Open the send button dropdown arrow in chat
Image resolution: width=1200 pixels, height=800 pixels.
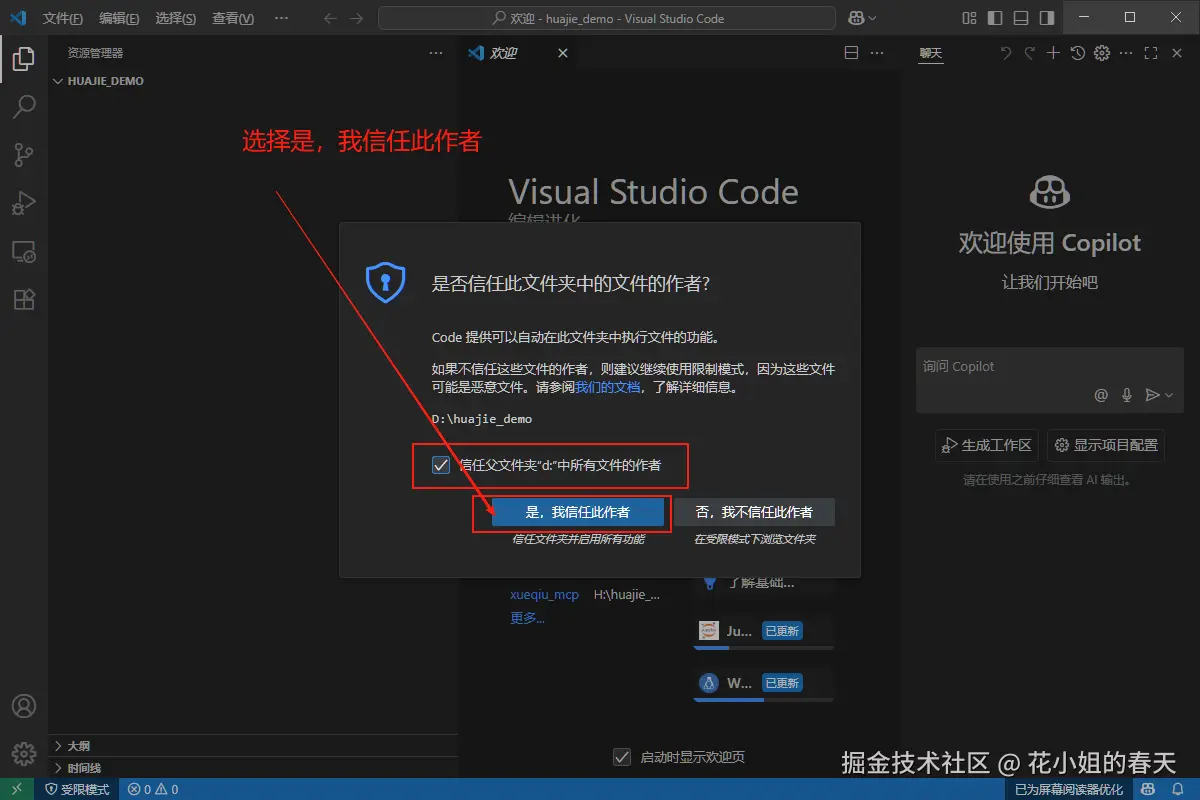click(1169, 395)
